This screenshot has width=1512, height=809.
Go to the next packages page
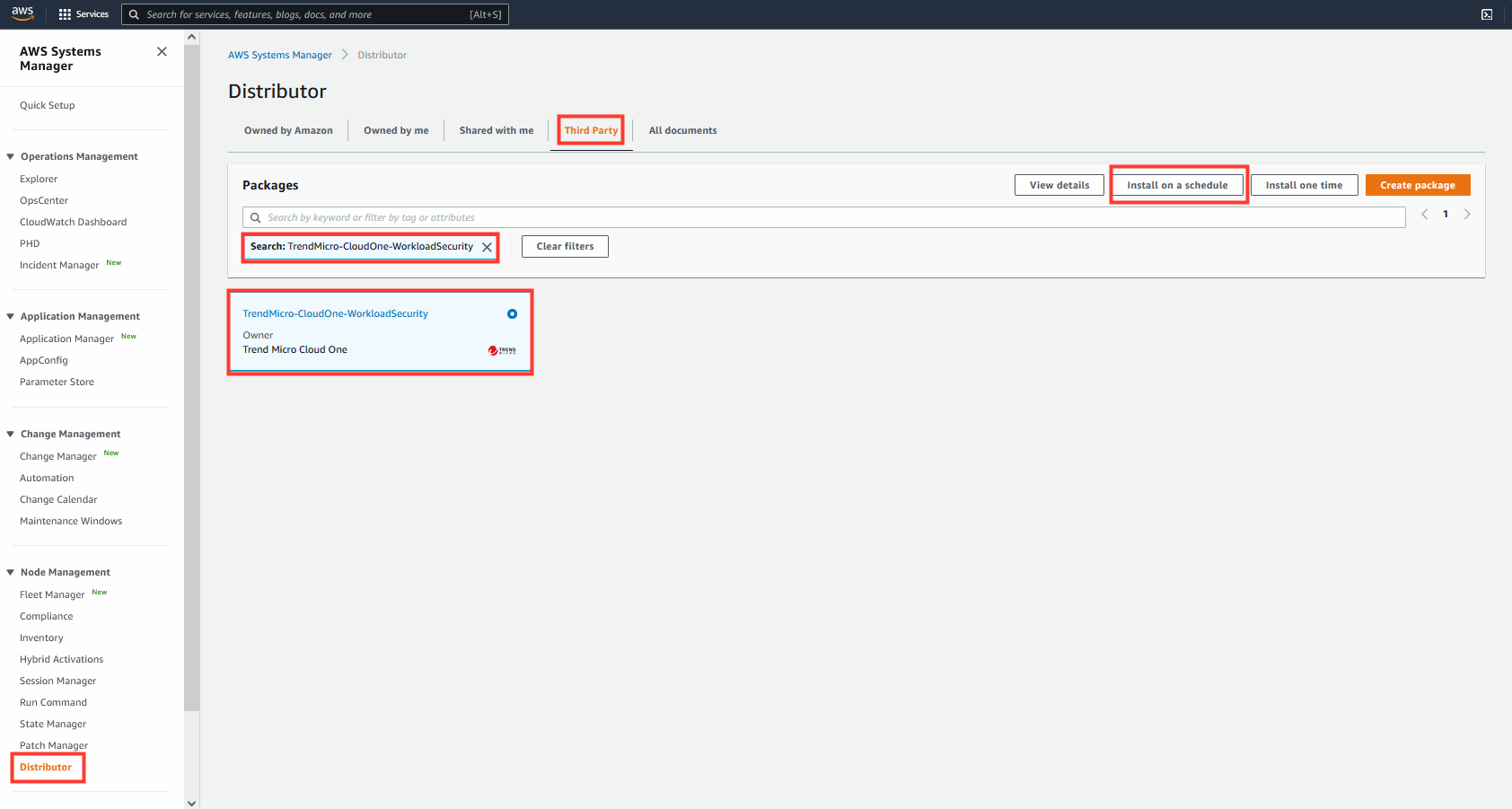[1467, 214]
